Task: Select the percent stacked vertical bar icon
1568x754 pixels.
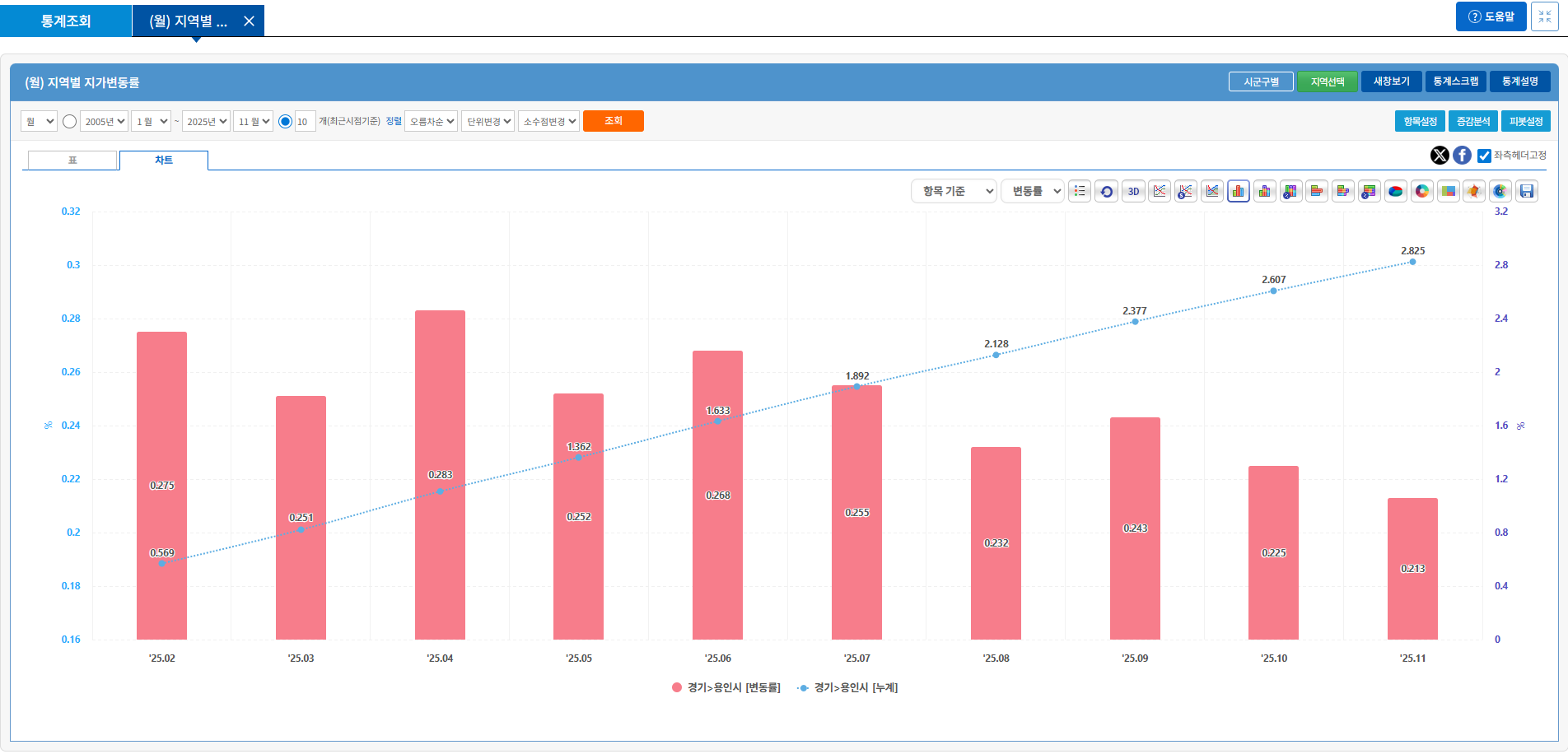Action: [x=1291, y=191]
